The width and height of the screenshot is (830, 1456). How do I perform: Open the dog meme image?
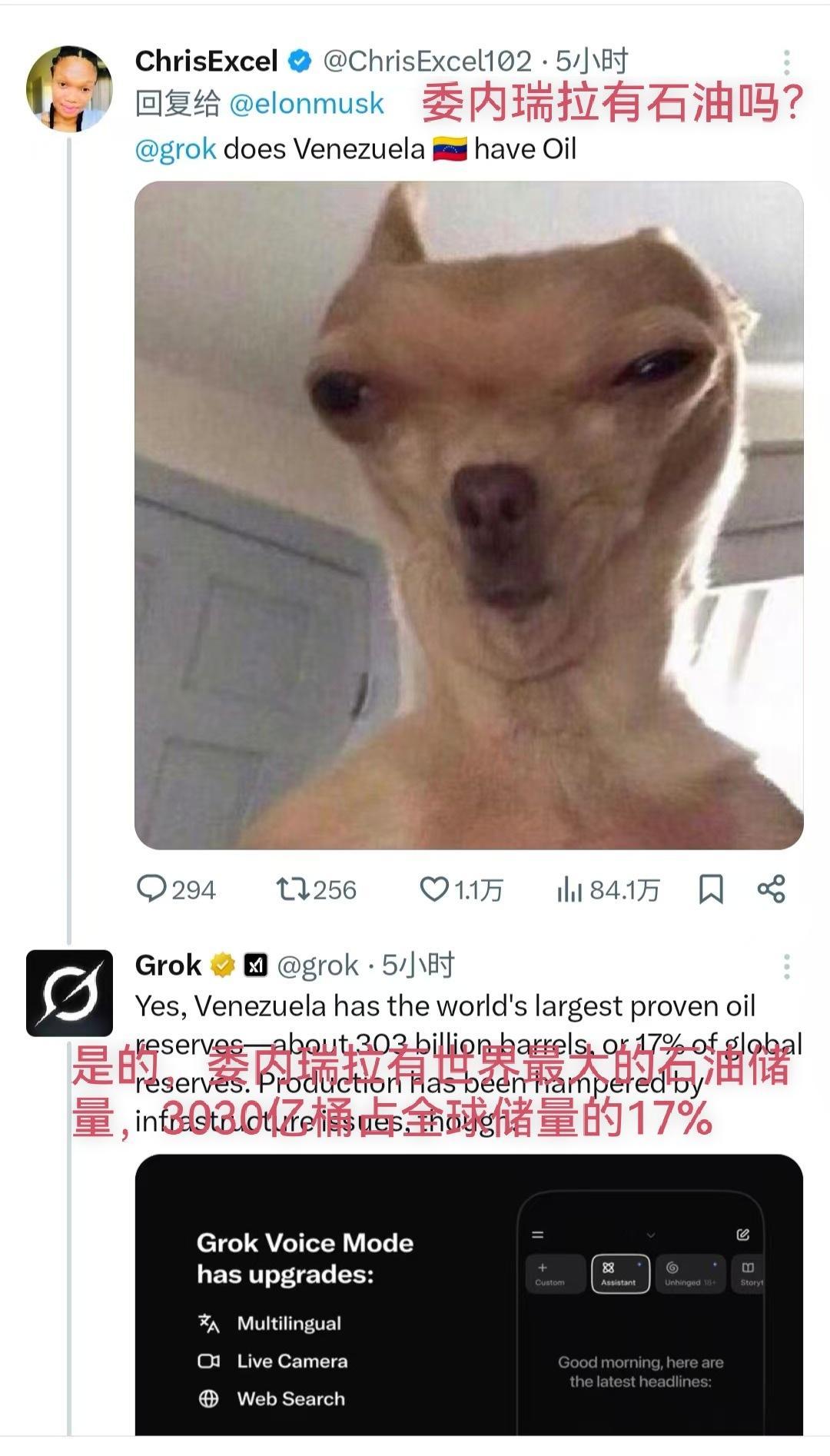[x=469, y=515]
